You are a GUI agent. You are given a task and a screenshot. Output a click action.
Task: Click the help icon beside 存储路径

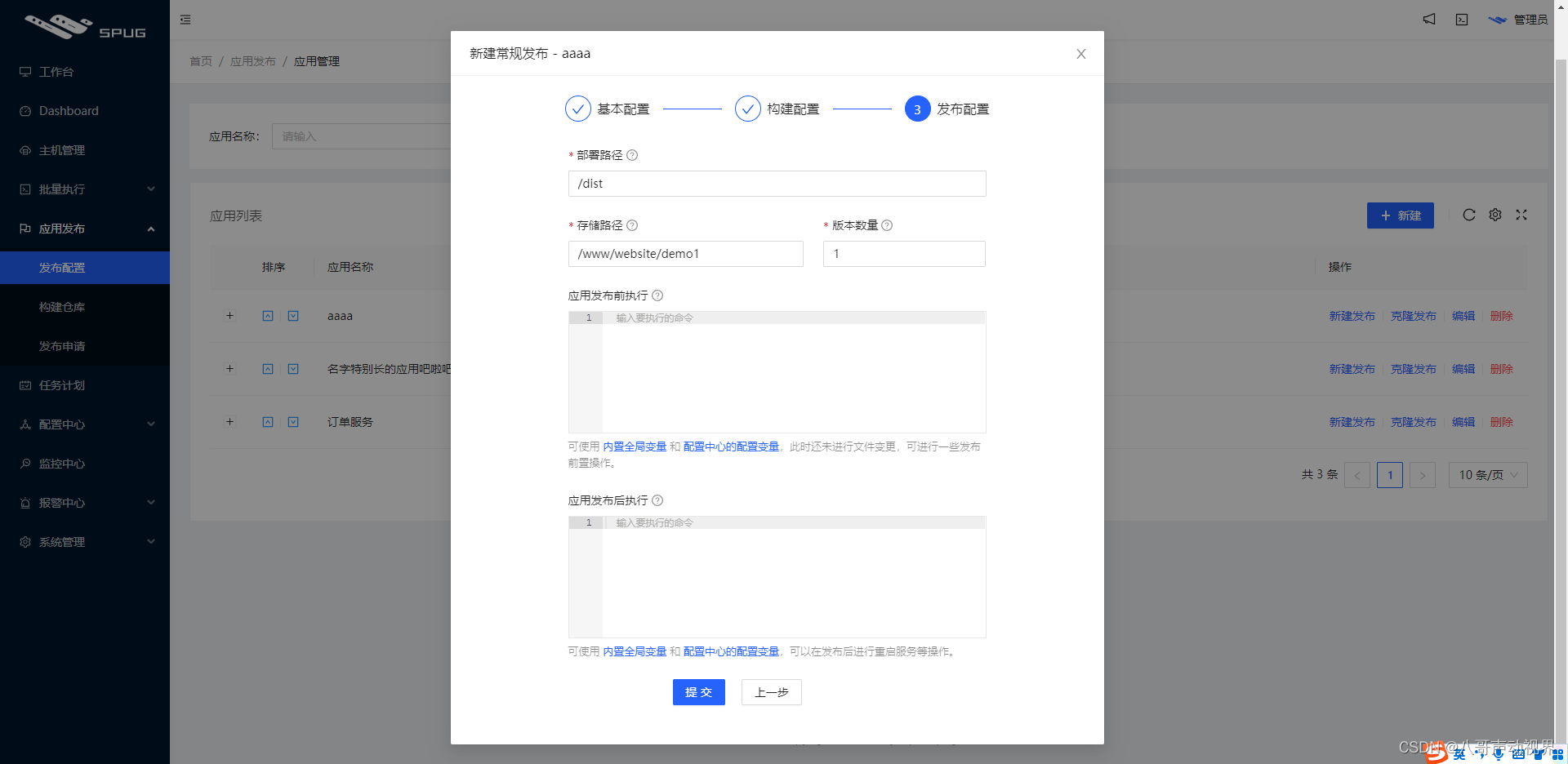pos(632,225)
